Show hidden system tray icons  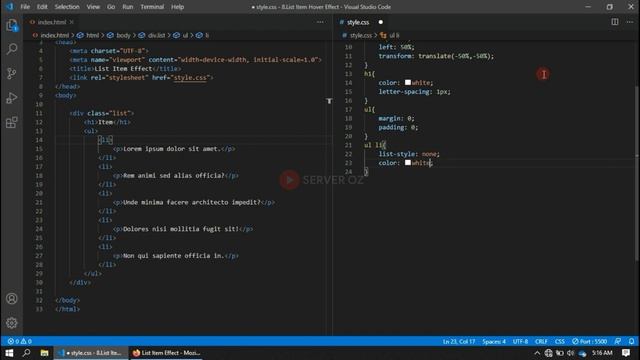click(537, 353)
